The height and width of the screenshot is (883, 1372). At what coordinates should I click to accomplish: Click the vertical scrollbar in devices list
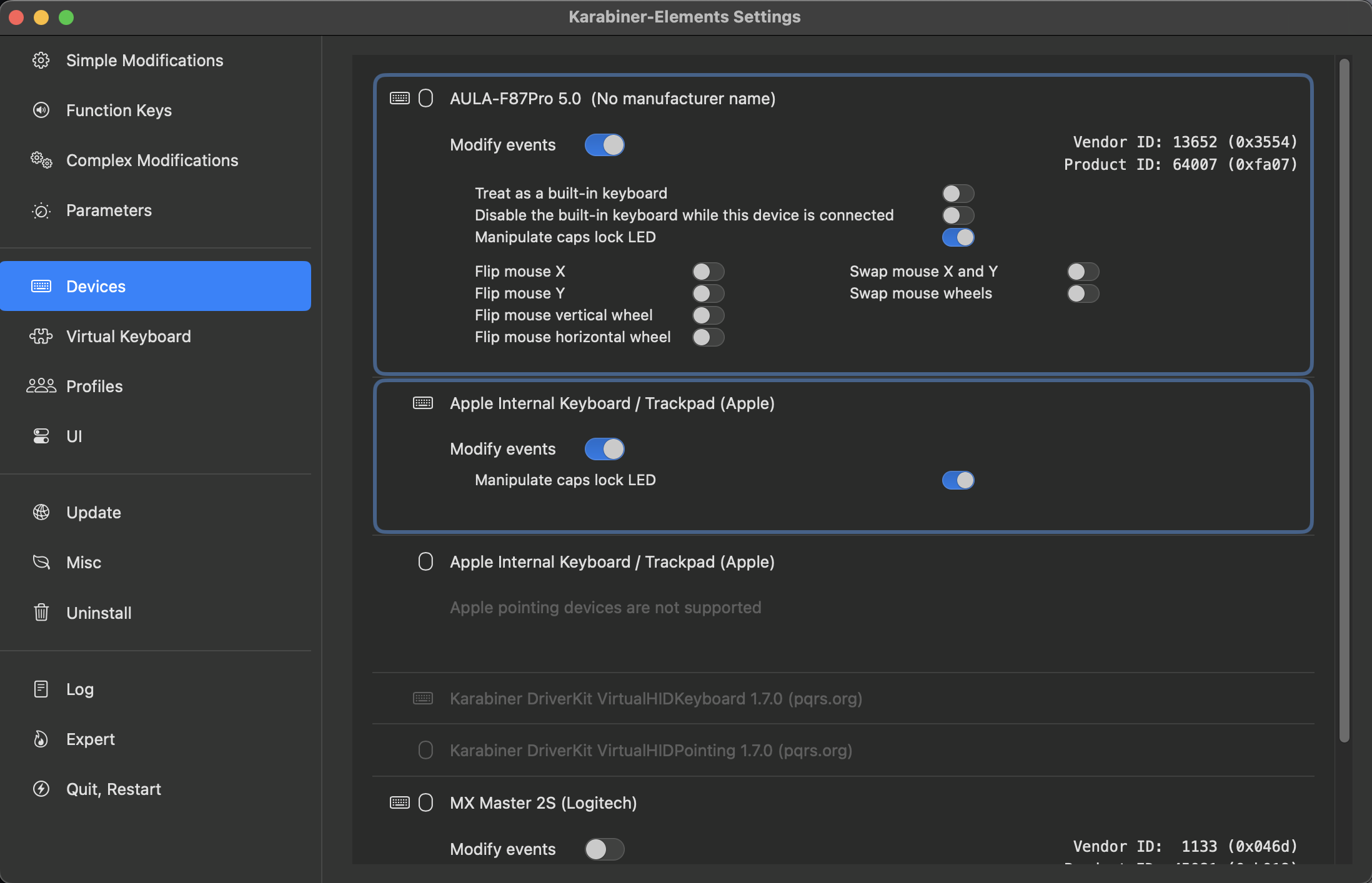[1345, 400]
